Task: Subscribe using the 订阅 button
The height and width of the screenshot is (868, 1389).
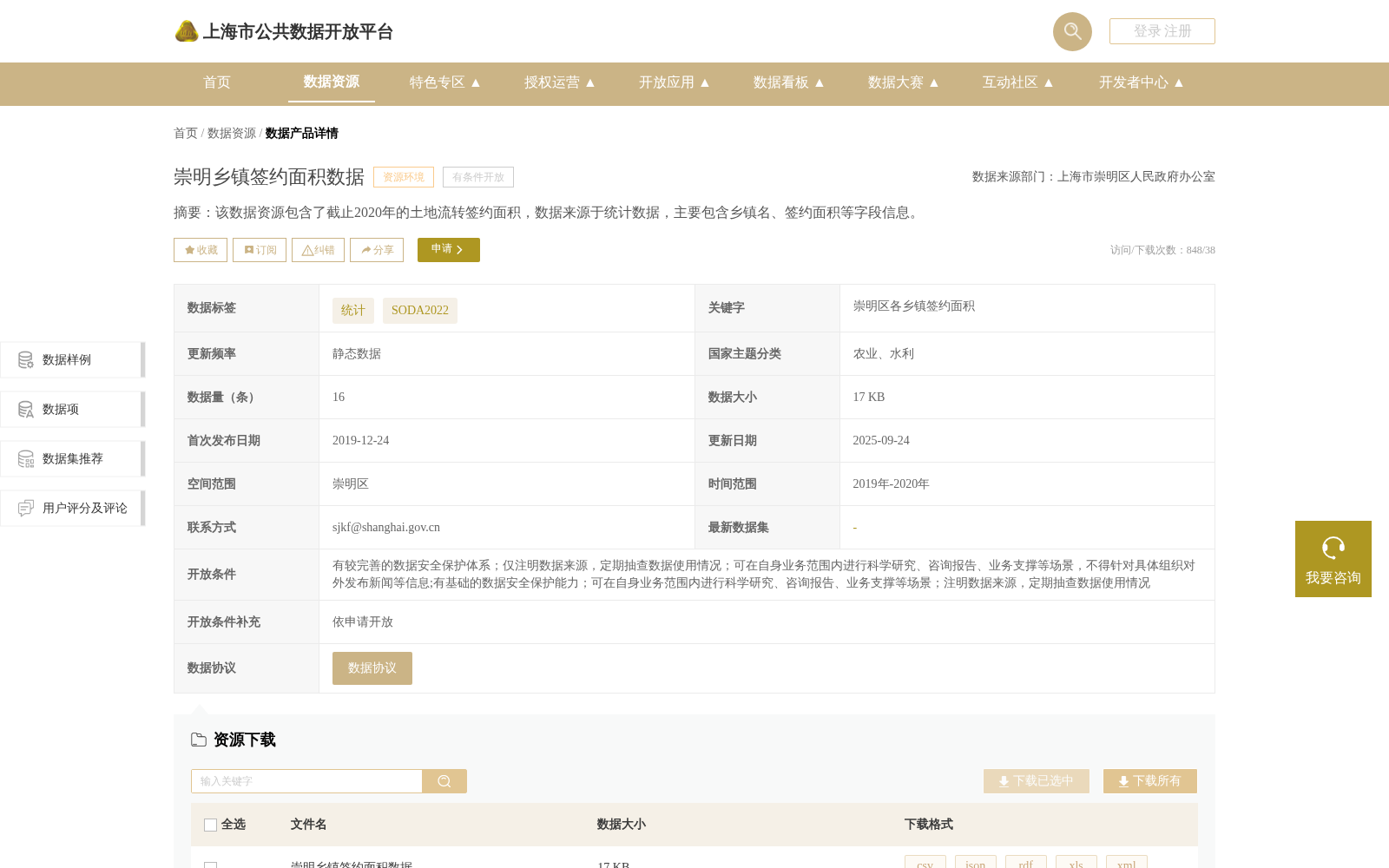Action: click(x=260, y=250)
